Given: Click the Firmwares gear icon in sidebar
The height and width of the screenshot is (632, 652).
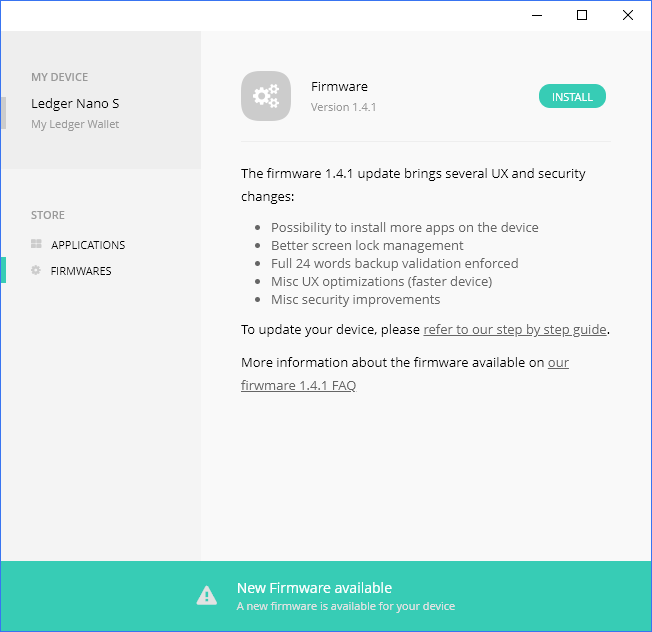Looking at the screenshot, I should [36, 270].
